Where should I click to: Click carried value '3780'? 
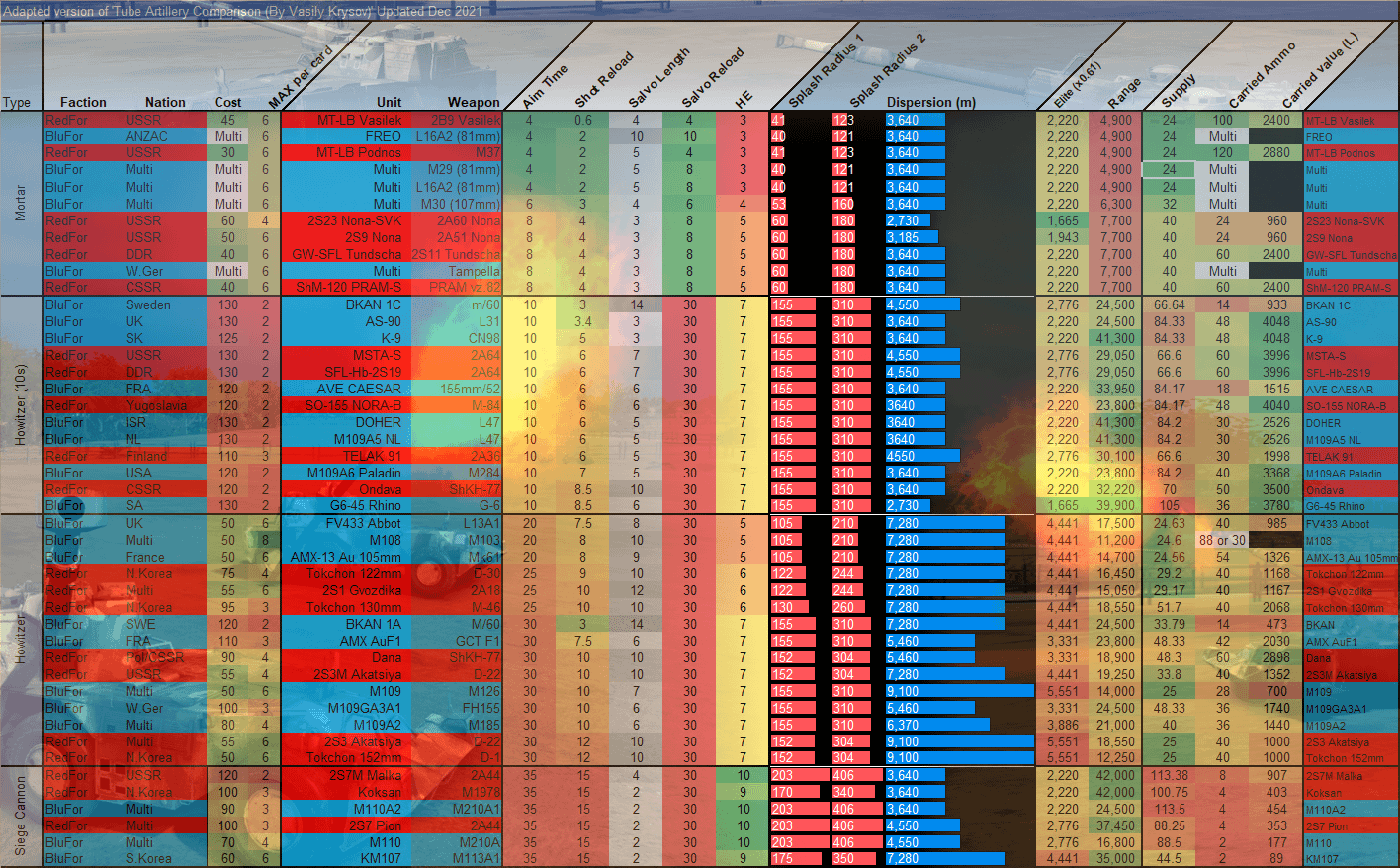pyautogui.click(x=1275, y=506)
